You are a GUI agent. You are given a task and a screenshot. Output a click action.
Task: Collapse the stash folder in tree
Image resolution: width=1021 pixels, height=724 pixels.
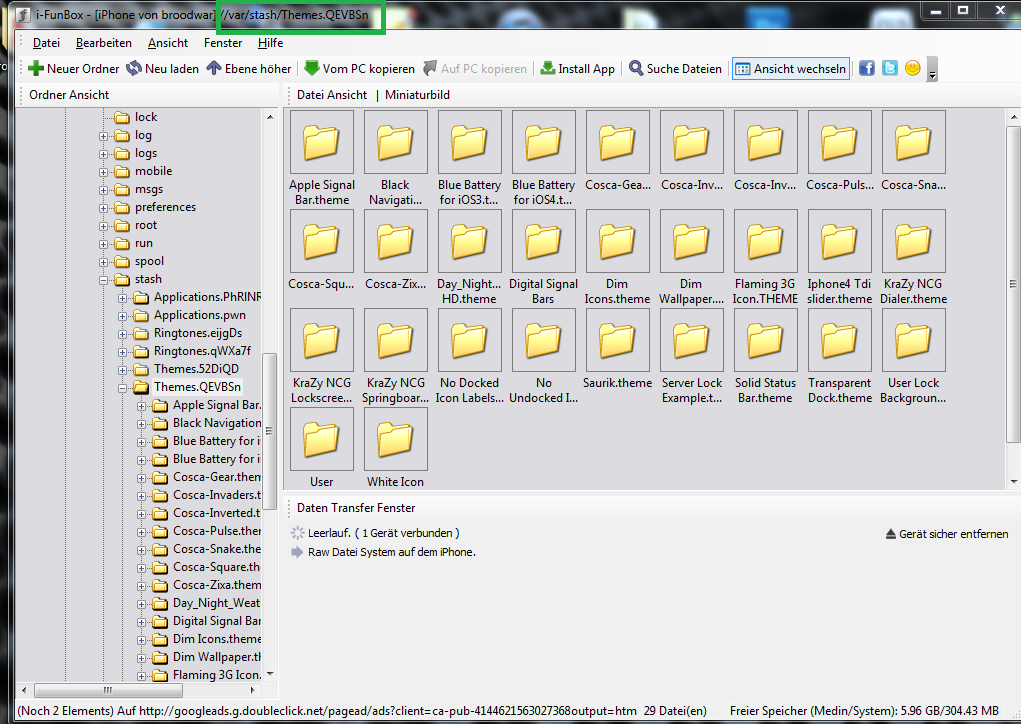click(x=104, y=280)
